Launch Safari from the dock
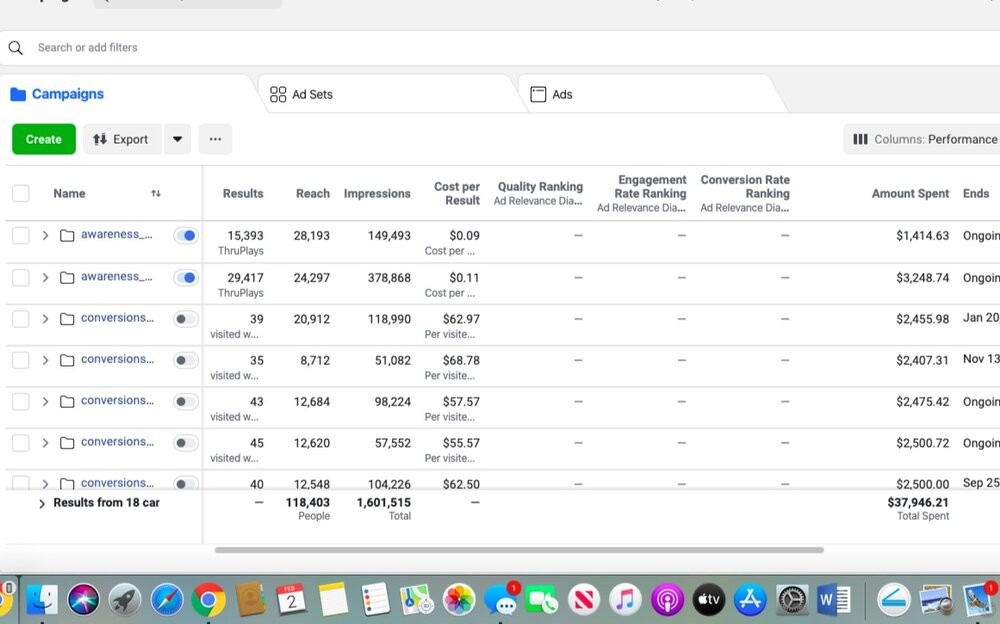 click(x=167, y=599)
